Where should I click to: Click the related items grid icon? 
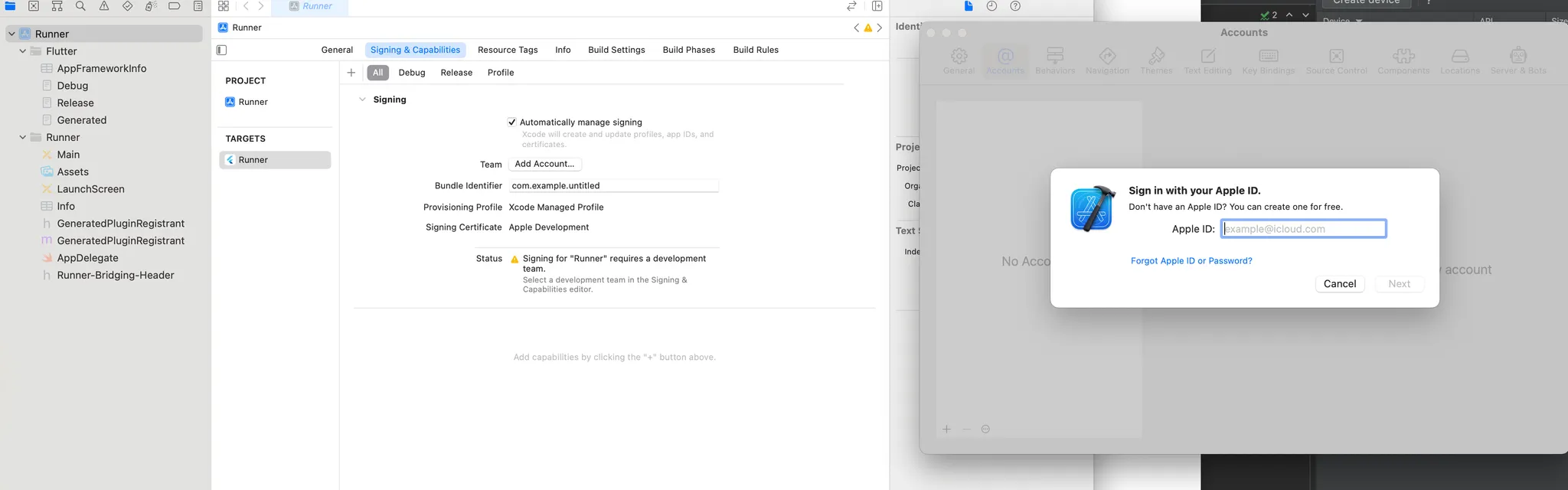pos(224,6)
